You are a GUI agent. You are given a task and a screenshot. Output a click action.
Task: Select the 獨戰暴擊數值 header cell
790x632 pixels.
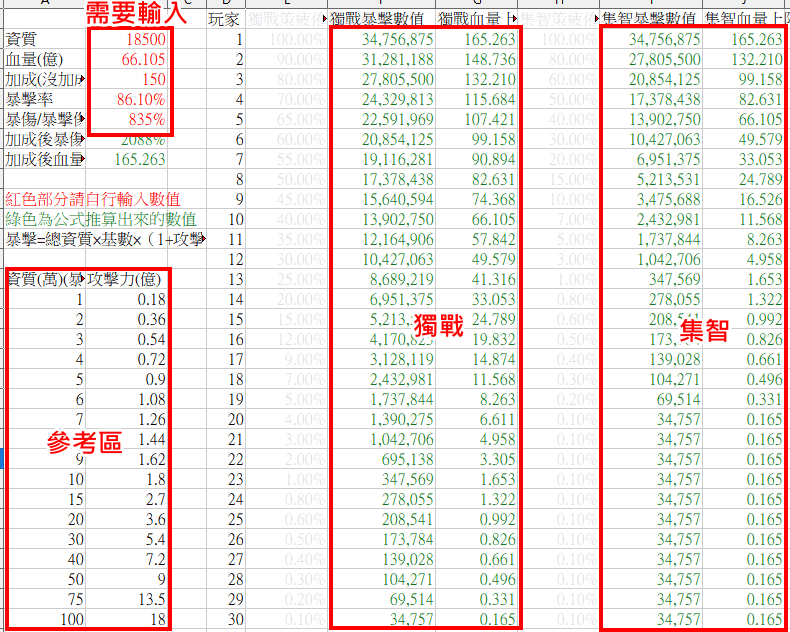(x=381, y=19)
